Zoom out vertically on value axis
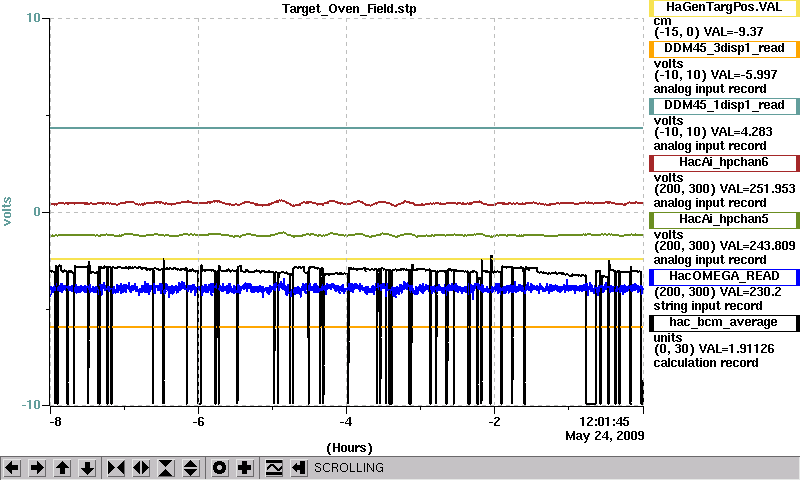This screenshot has height=480, width=800. coord(191,468)
